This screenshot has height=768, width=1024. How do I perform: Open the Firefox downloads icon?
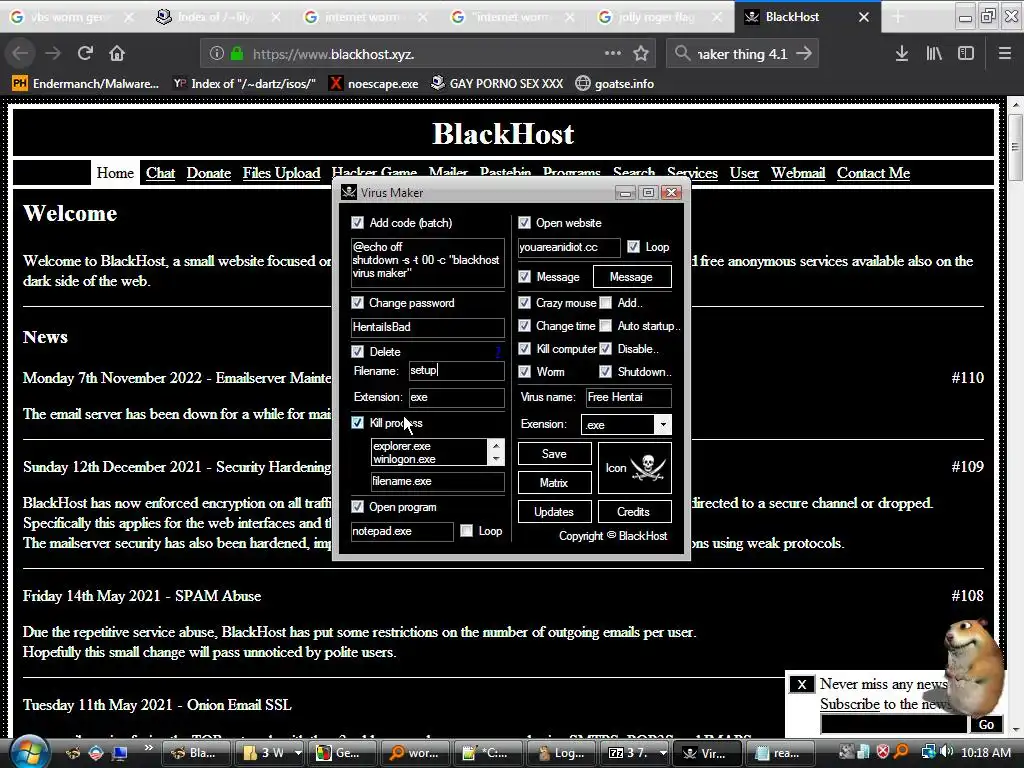(x=901, y=54)
